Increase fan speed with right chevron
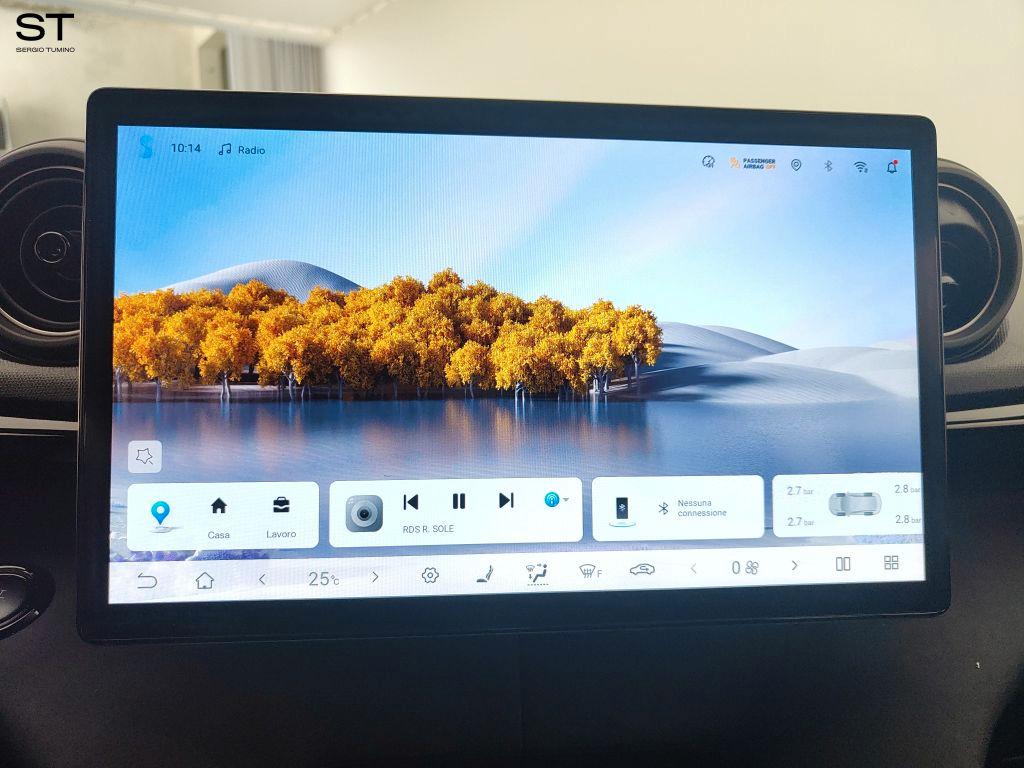Viewport: 1024px width, 768px height. (794, 566)
